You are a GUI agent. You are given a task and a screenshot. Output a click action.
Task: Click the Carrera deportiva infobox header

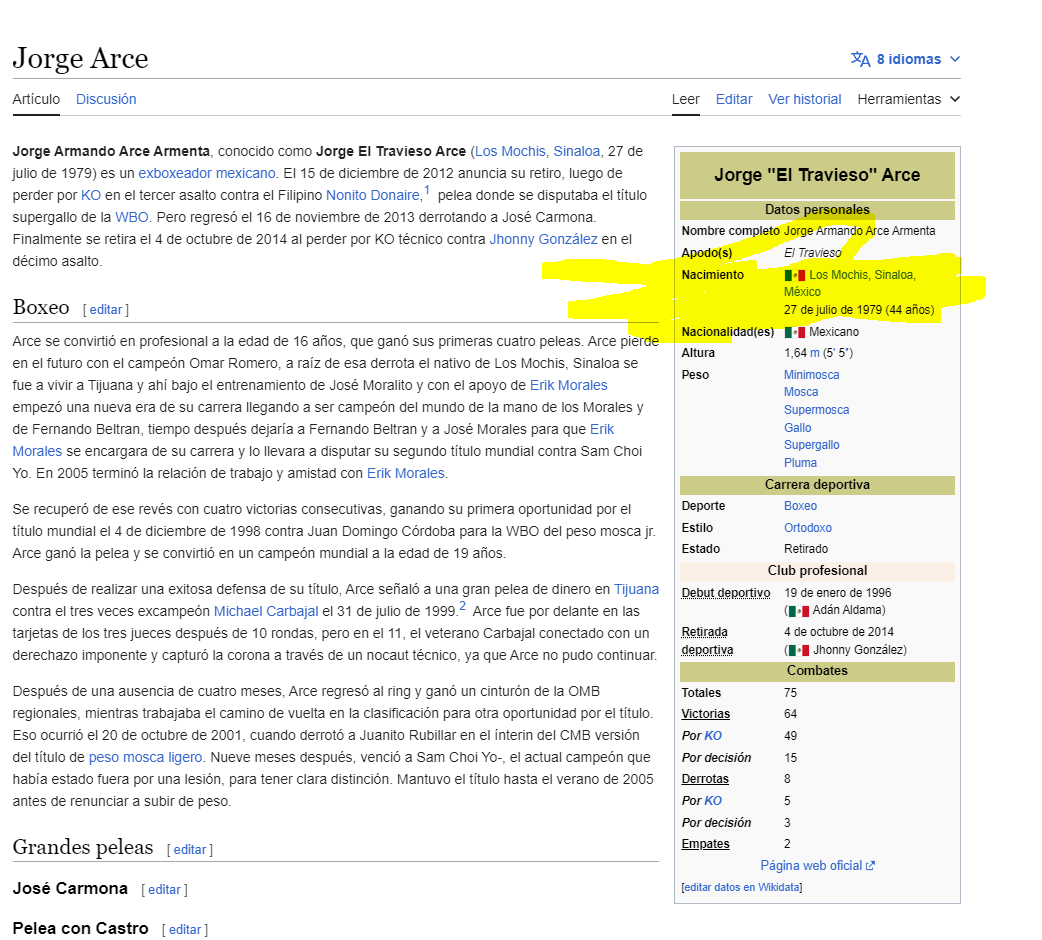817,485
